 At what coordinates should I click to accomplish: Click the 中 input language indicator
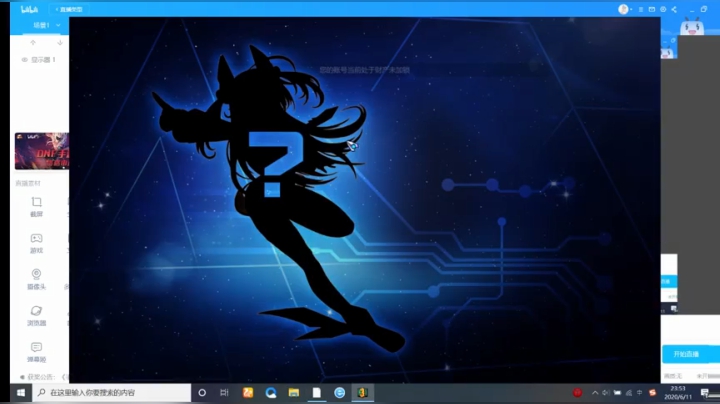[x=640, y=393]
